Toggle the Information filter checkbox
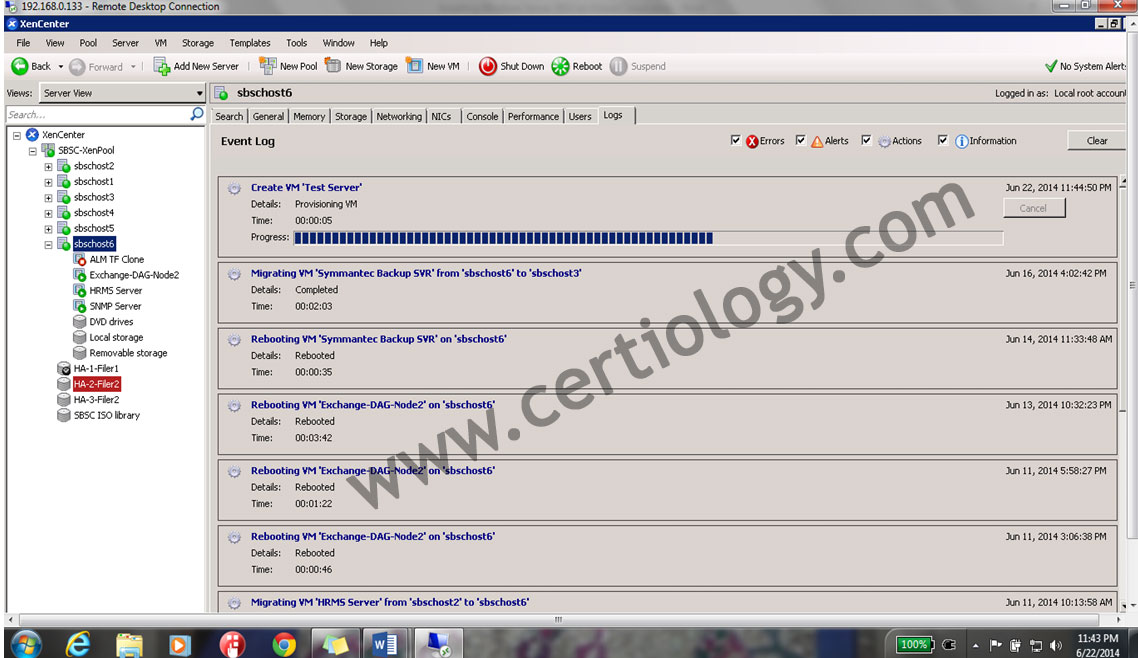 tap(943, 141)
